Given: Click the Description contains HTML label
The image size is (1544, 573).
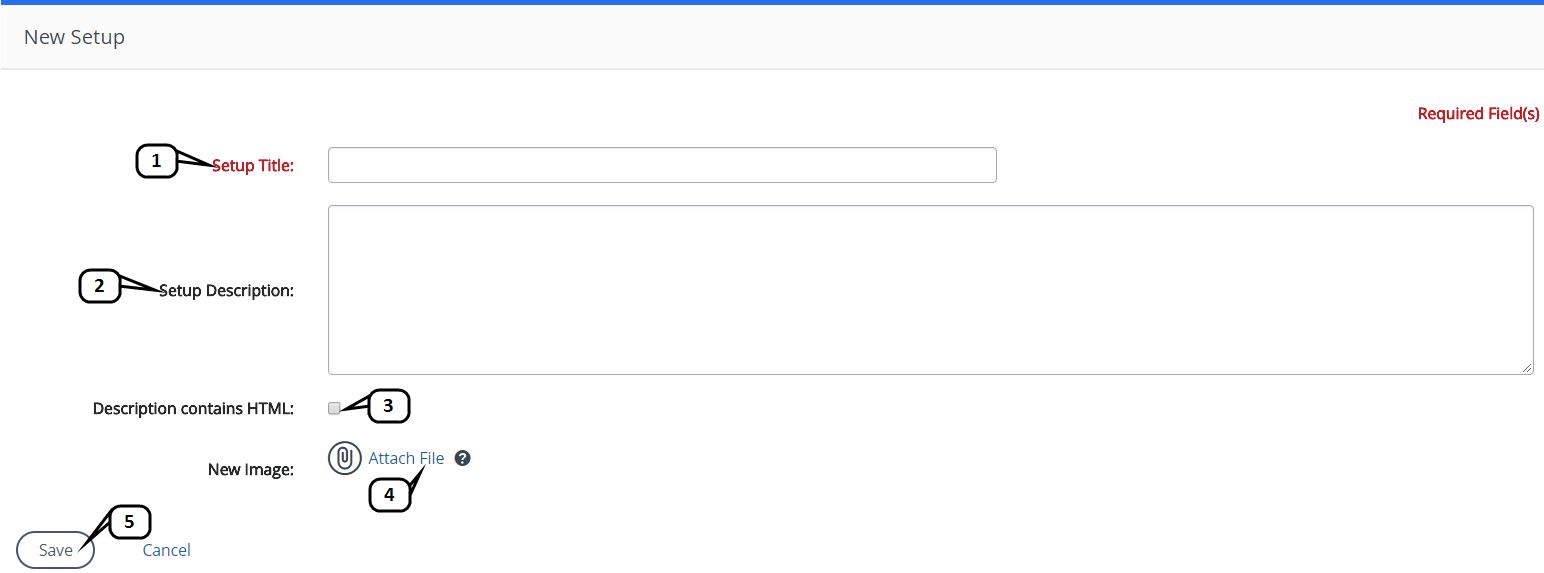Looking at the screenshot, I should pyautogui.click(x=193, y=408).
